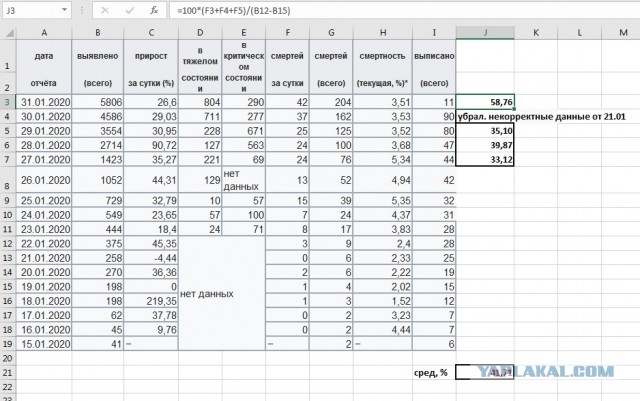This screenshot has width=640, height=401.
Task: Click the mortality value 3,51
Action: [x=383, y=102]
